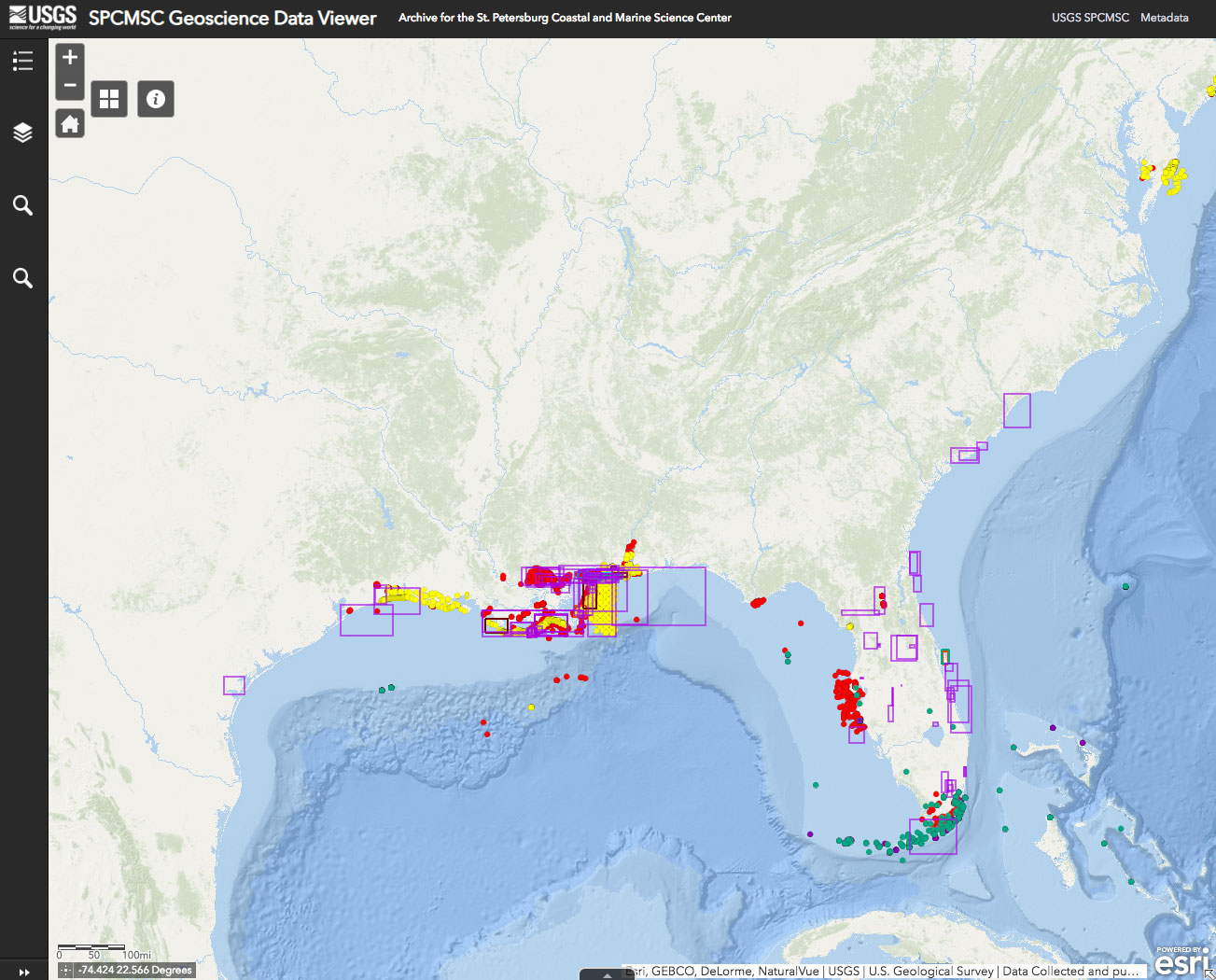
Task: Click the large purple rectangle south of Florida panhandle
Action: click(677, 595)
